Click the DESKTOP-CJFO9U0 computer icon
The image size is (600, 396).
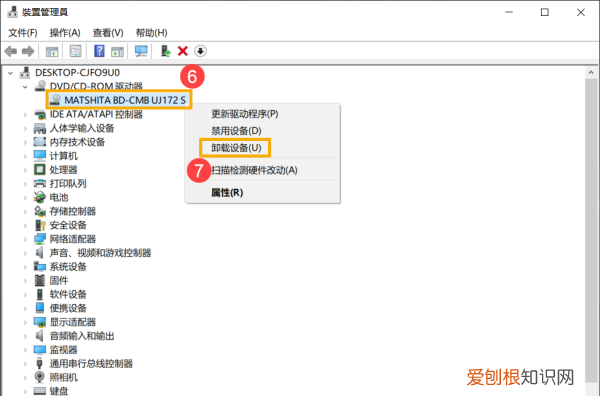click(x=25, y=72)
